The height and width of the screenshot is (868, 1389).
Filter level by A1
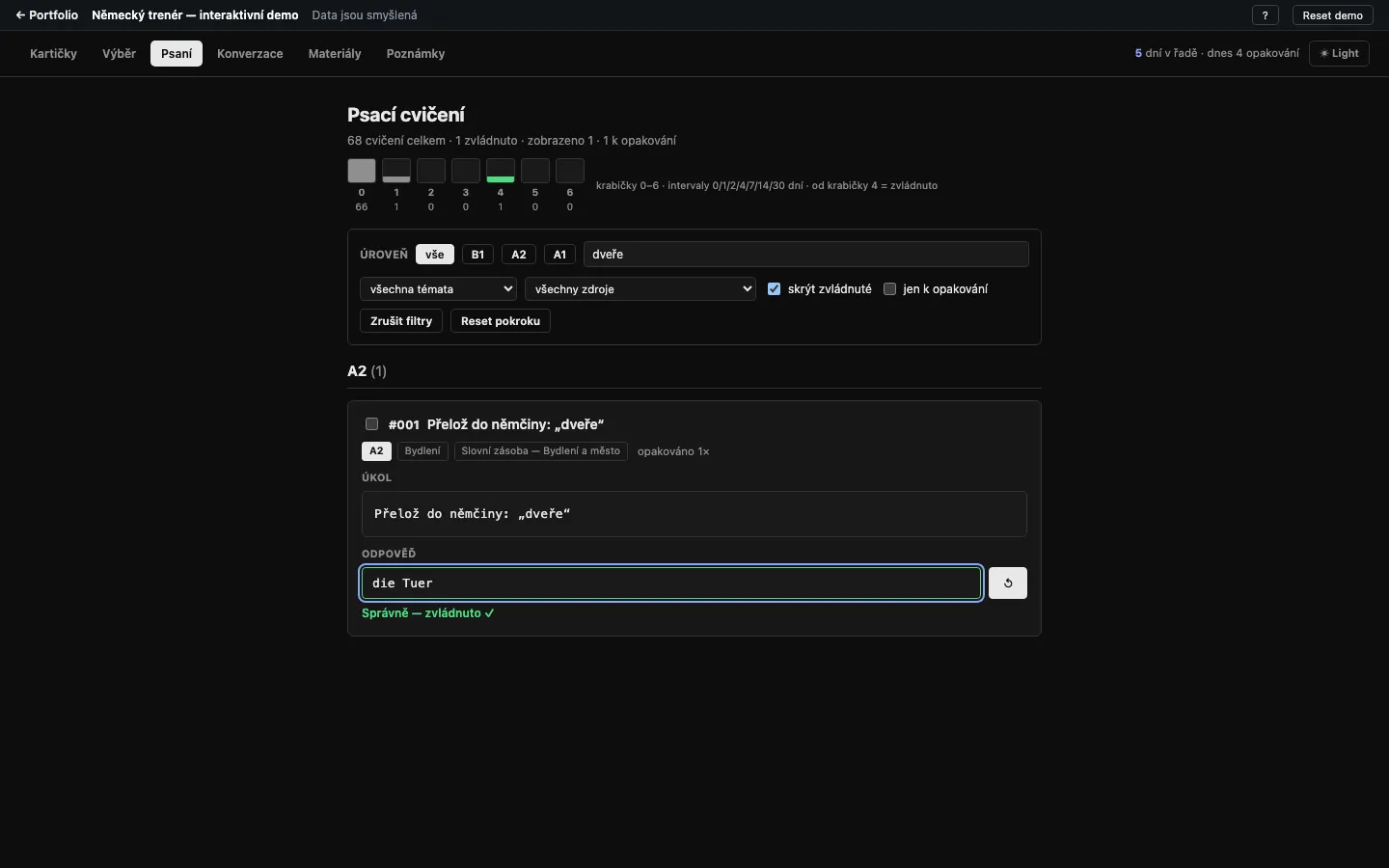[559, 255]
